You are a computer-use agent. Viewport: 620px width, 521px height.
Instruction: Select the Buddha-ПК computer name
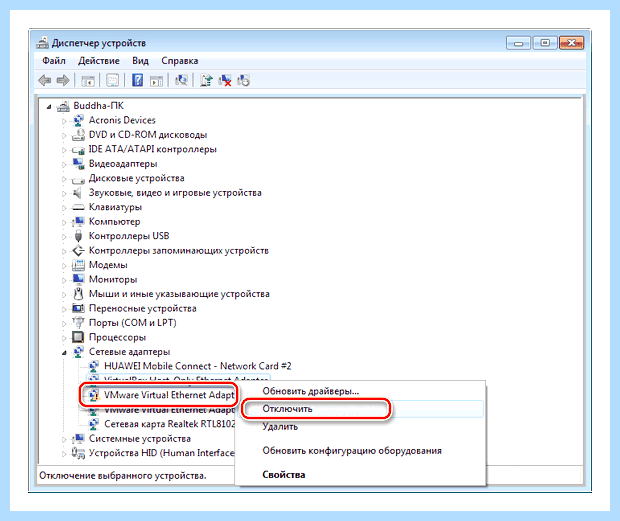(98, 106)
